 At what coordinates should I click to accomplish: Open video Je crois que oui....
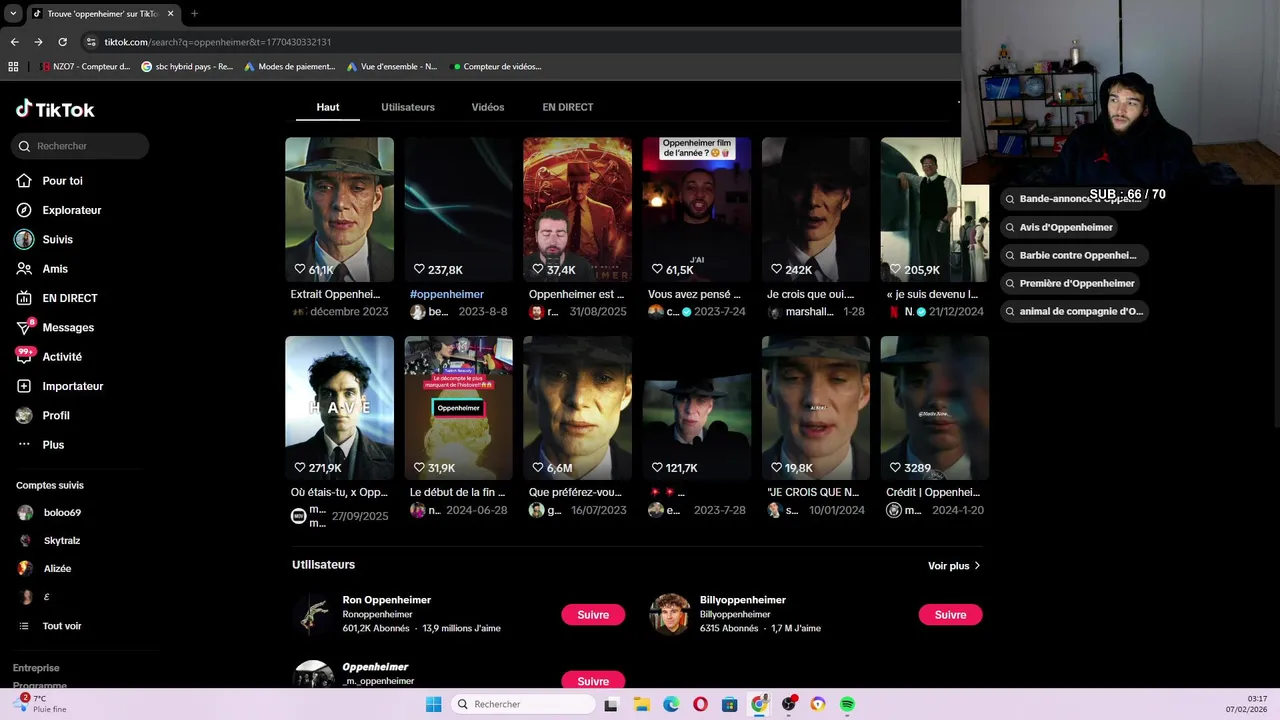click(x=815, y=210)
